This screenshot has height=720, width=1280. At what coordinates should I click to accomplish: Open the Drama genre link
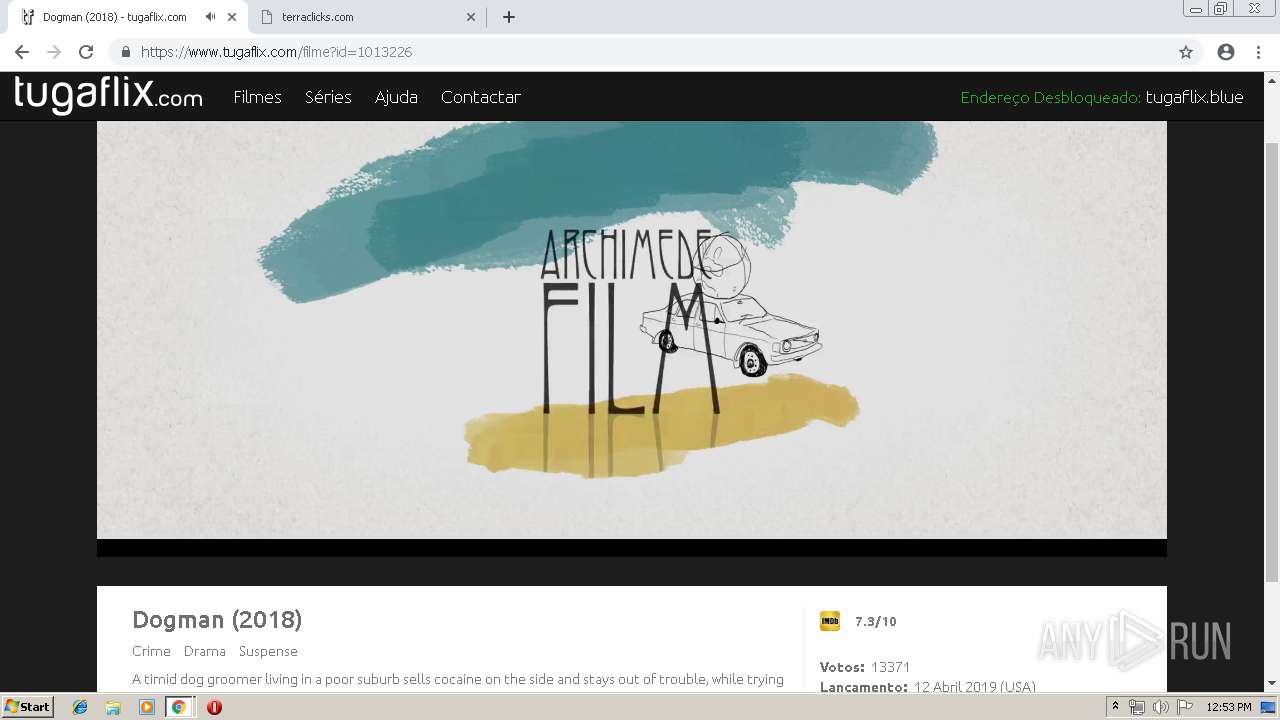tap(205, 651)
